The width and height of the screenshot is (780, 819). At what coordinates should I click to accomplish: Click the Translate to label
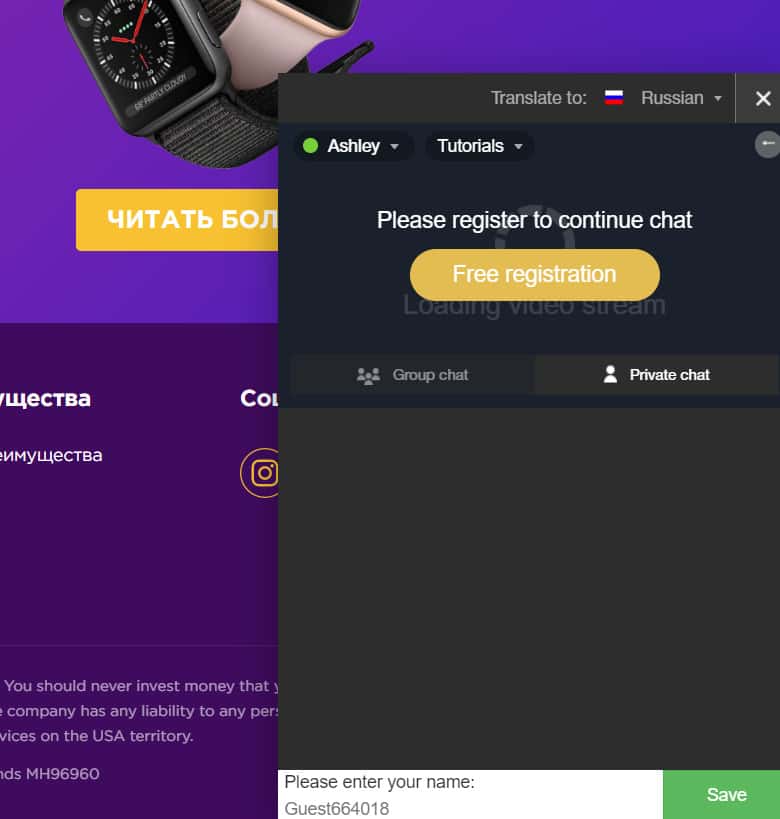click(x=539, y=98)
